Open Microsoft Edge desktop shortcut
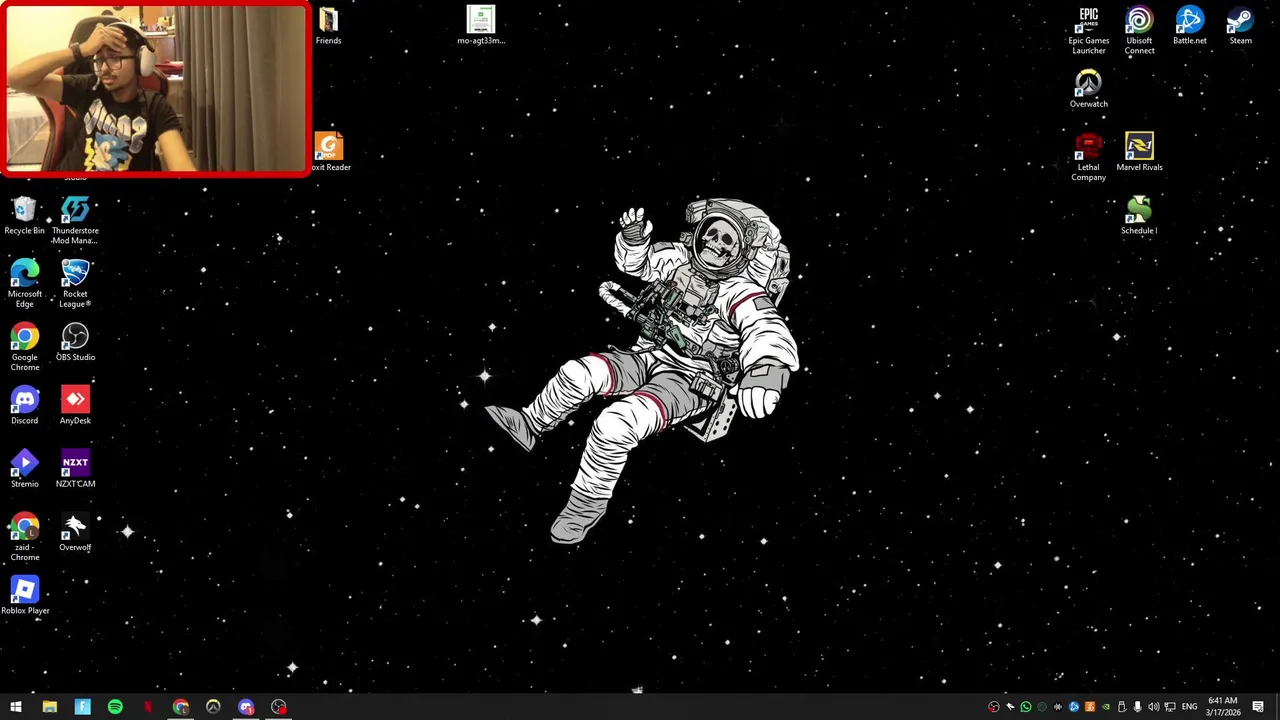 click(25, 284)
